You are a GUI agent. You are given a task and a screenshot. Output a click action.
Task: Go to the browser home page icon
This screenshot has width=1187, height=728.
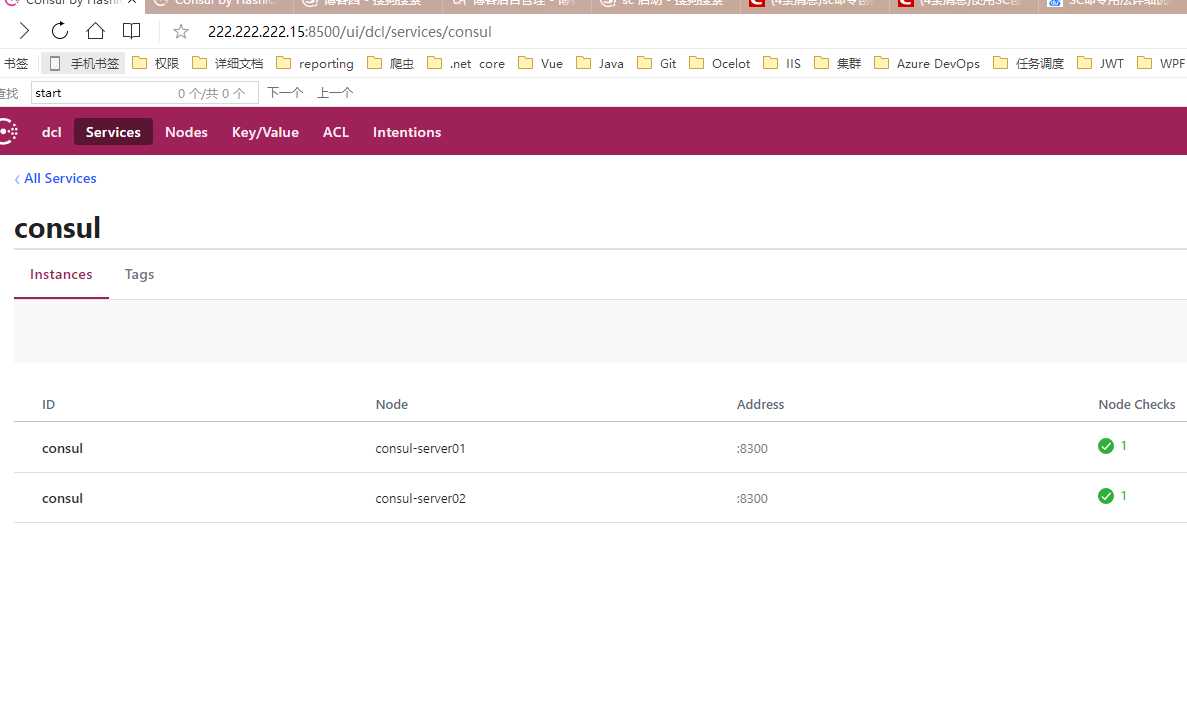(95, 31)
